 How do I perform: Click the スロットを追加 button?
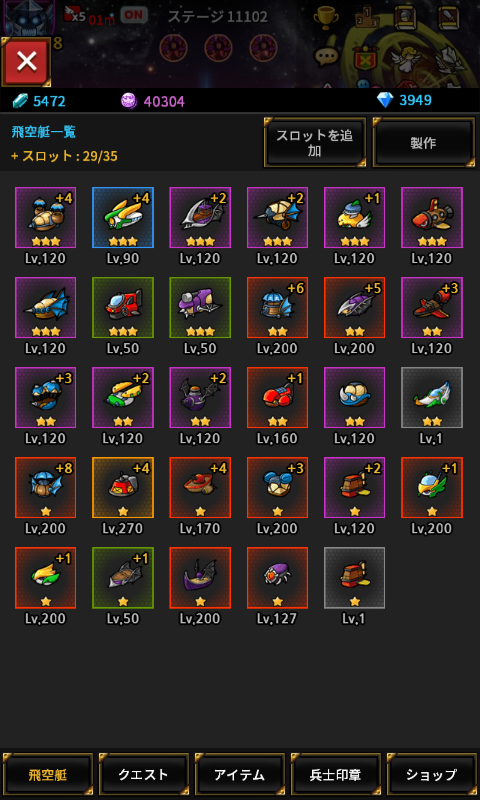pos(315,143)
